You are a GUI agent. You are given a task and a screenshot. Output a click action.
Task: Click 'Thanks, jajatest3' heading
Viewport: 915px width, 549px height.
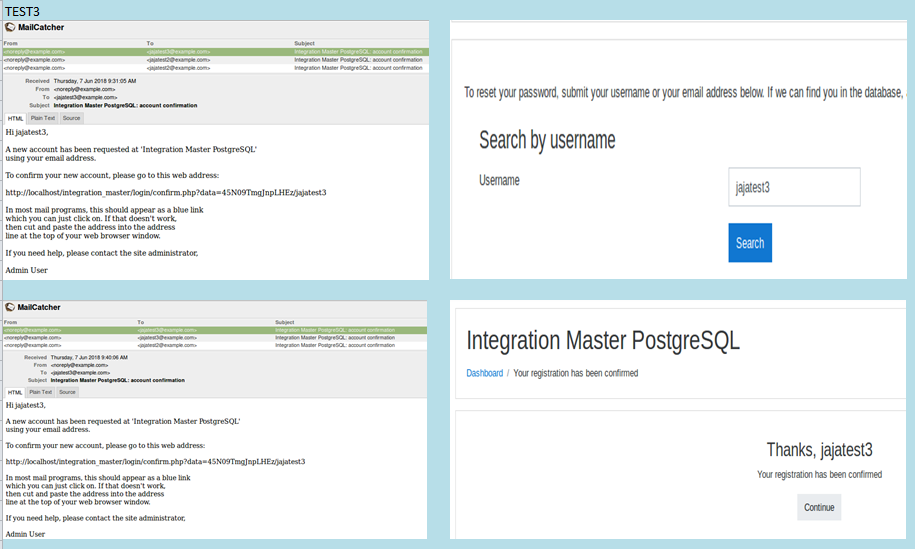pos(819,450)
